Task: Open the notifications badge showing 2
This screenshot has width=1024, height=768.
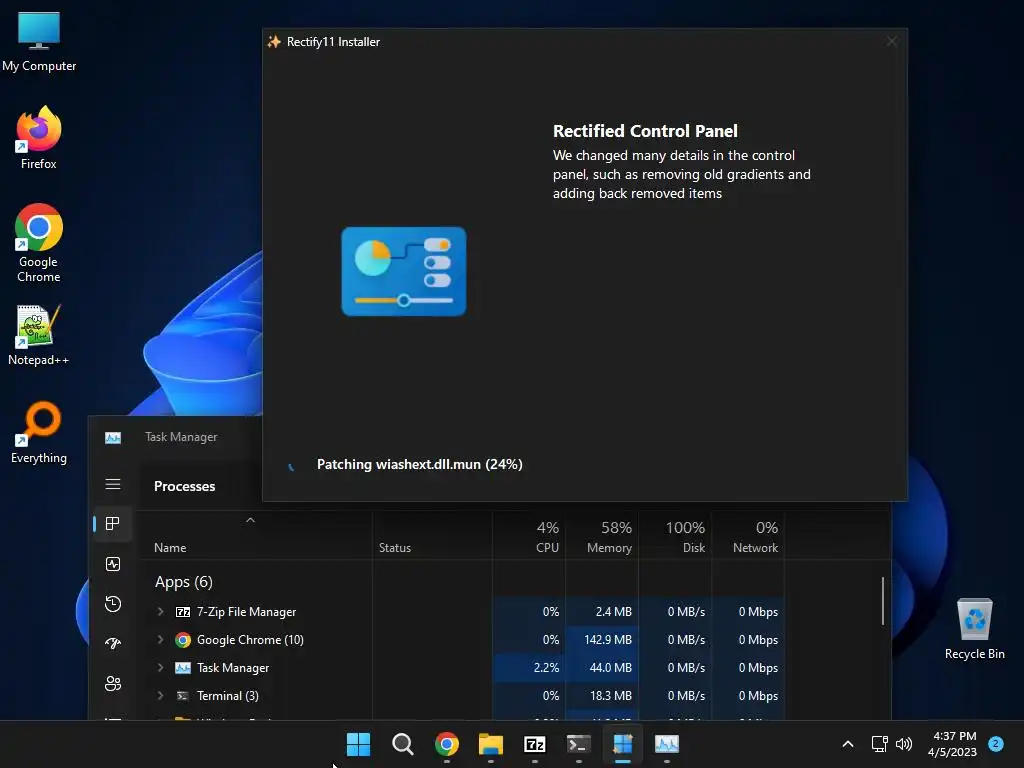Action: pos(996,743)
